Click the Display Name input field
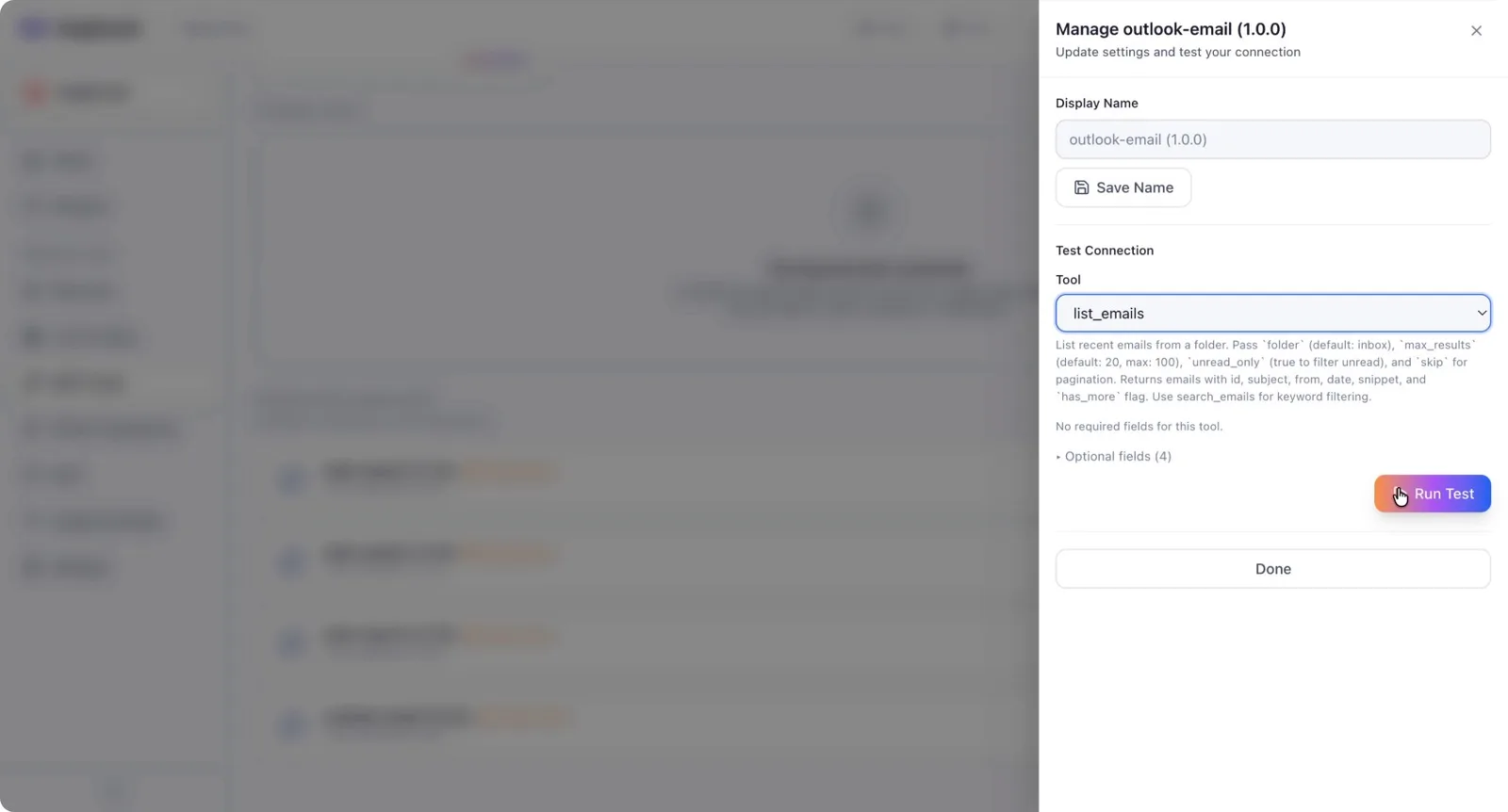The image size is (1508, 812). click(x=1272, y=139)
